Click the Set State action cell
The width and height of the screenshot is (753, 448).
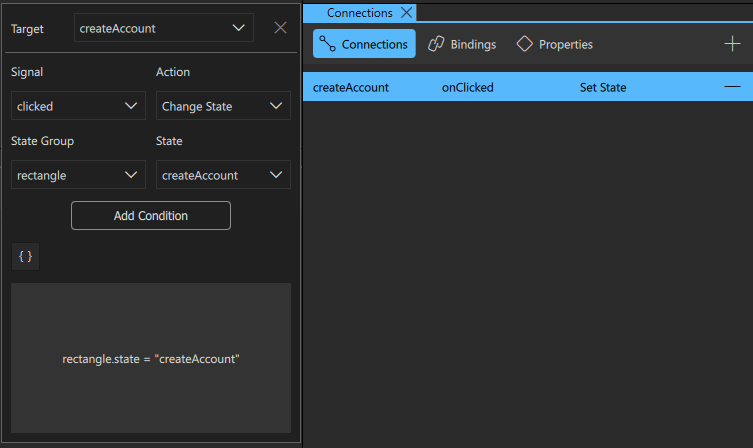pos(603,87)
